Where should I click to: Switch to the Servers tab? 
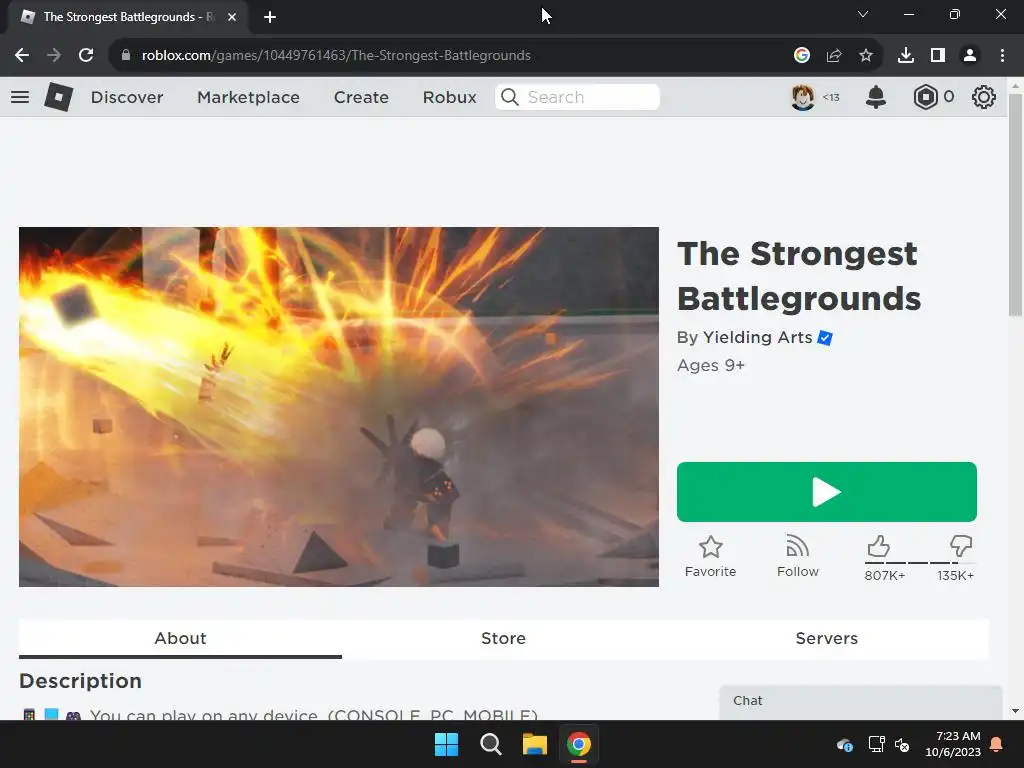tap(827, 639)
